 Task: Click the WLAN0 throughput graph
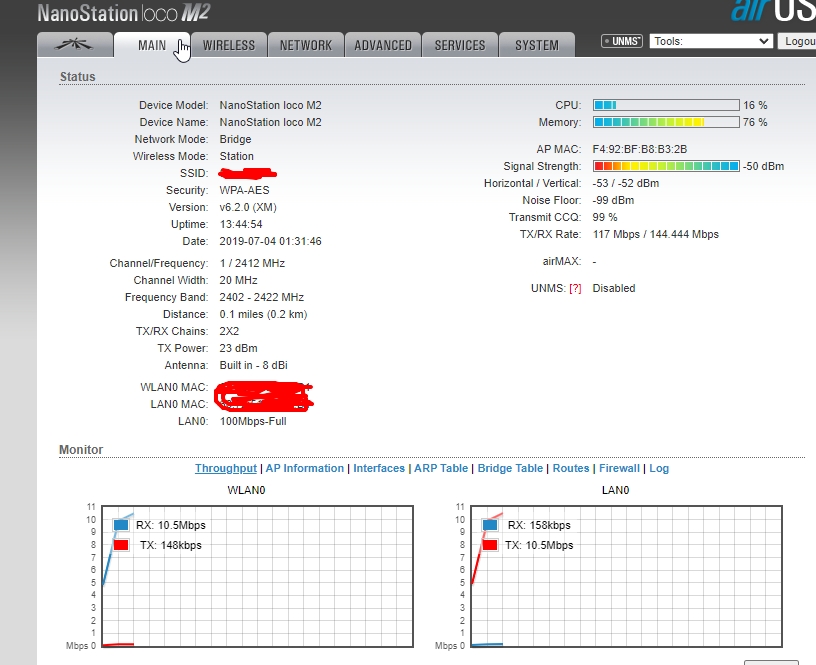coord(258,576)
